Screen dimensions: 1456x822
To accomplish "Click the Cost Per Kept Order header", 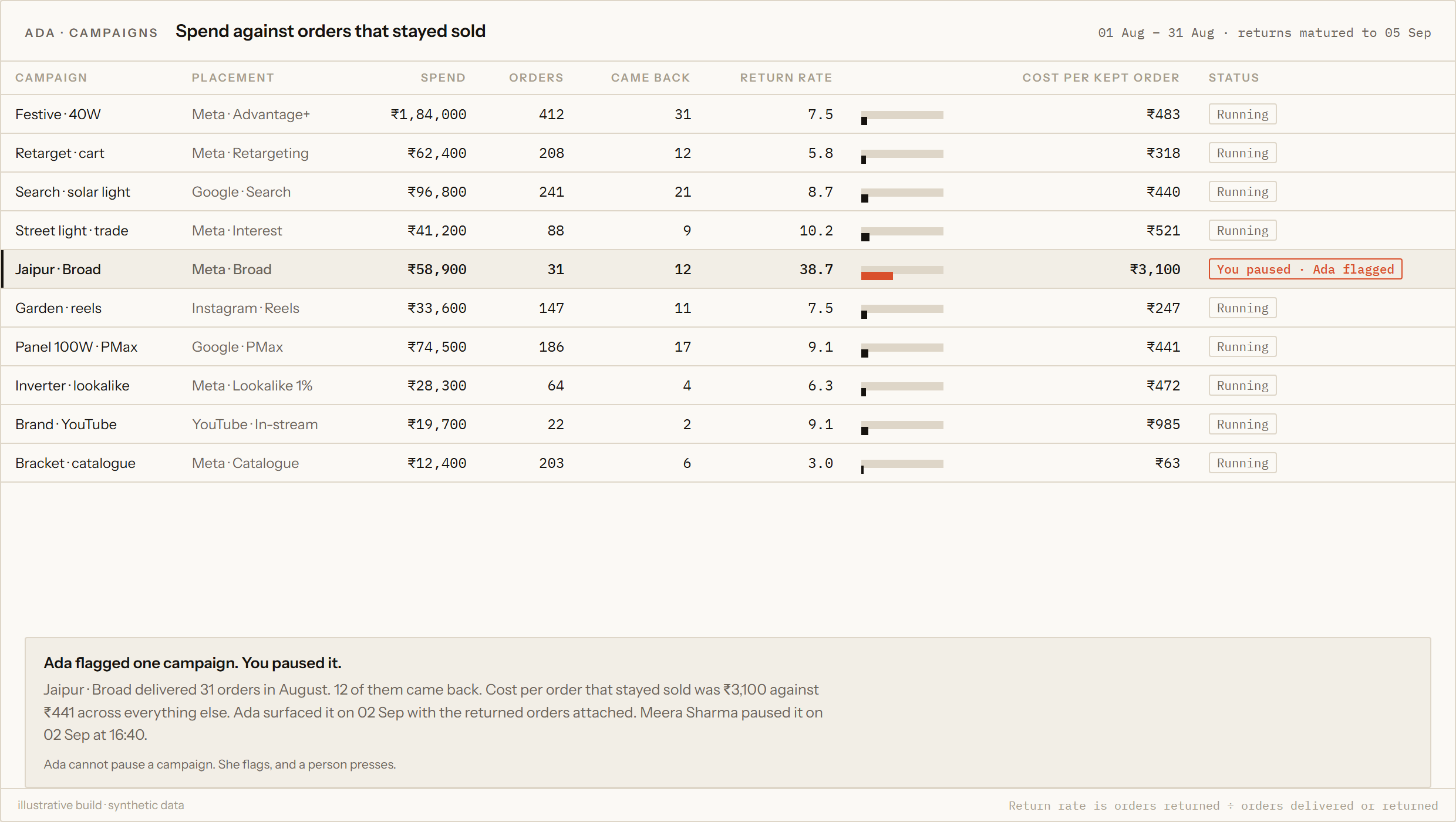I will [1101, 78].
